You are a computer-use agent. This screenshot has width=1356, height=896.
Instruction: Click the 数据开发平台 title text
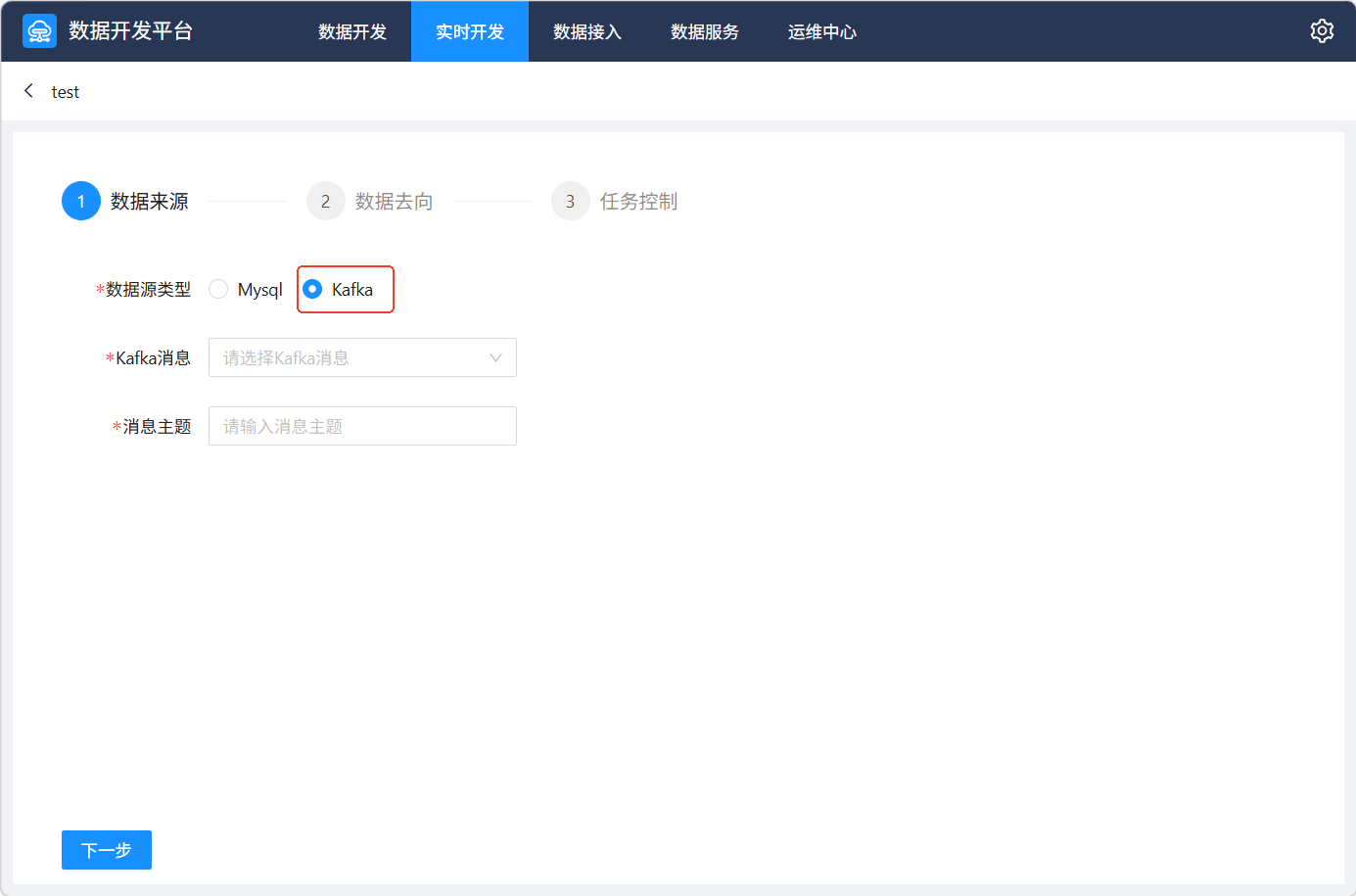click(130, 31)
